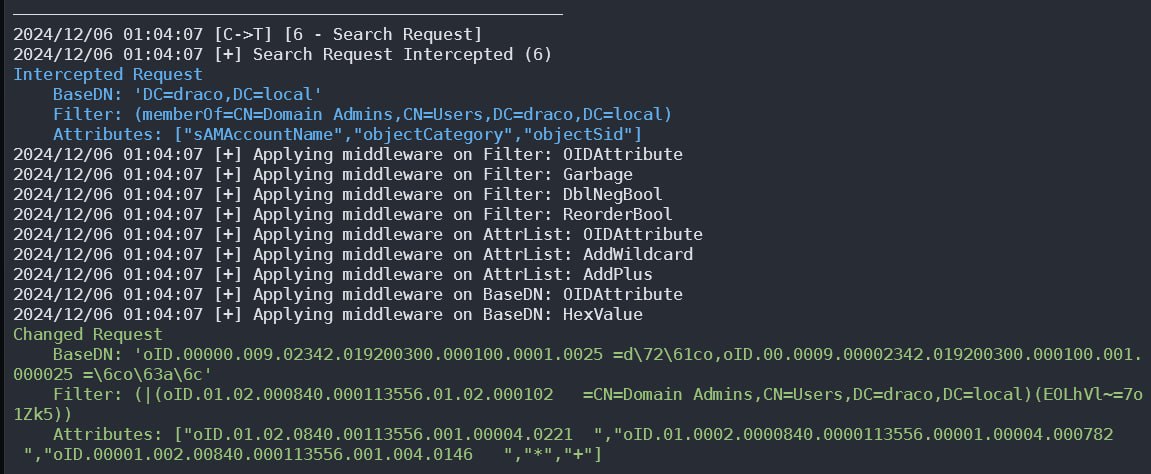Click 'Garbage' filter middleware name
Image resolution: width=1151 pixels, height=474 pixels.
click(598, 175)
